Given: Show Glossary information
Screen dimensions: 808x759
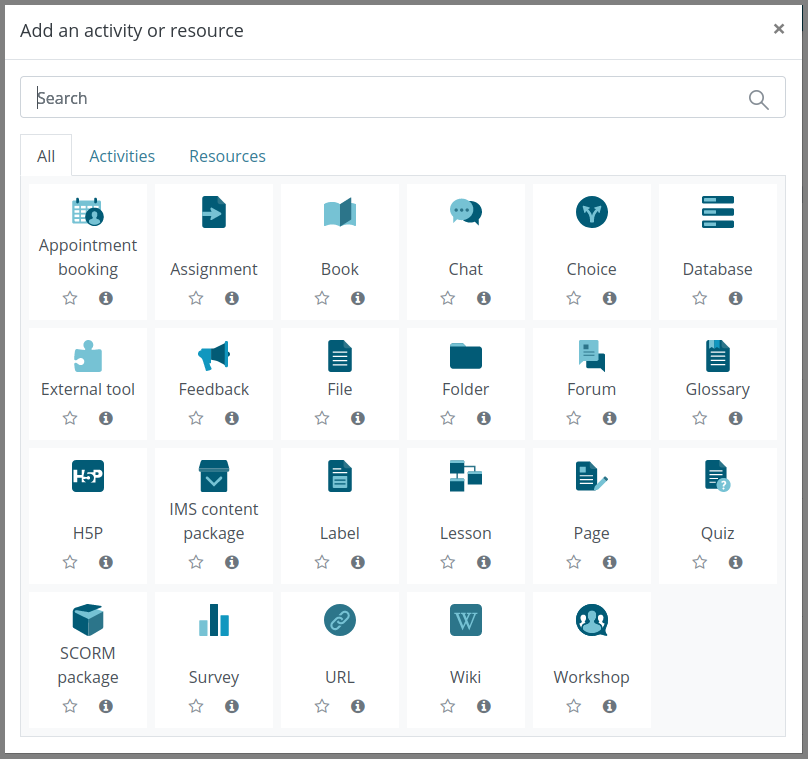Looking at the screenshot, I should (735, 418).
